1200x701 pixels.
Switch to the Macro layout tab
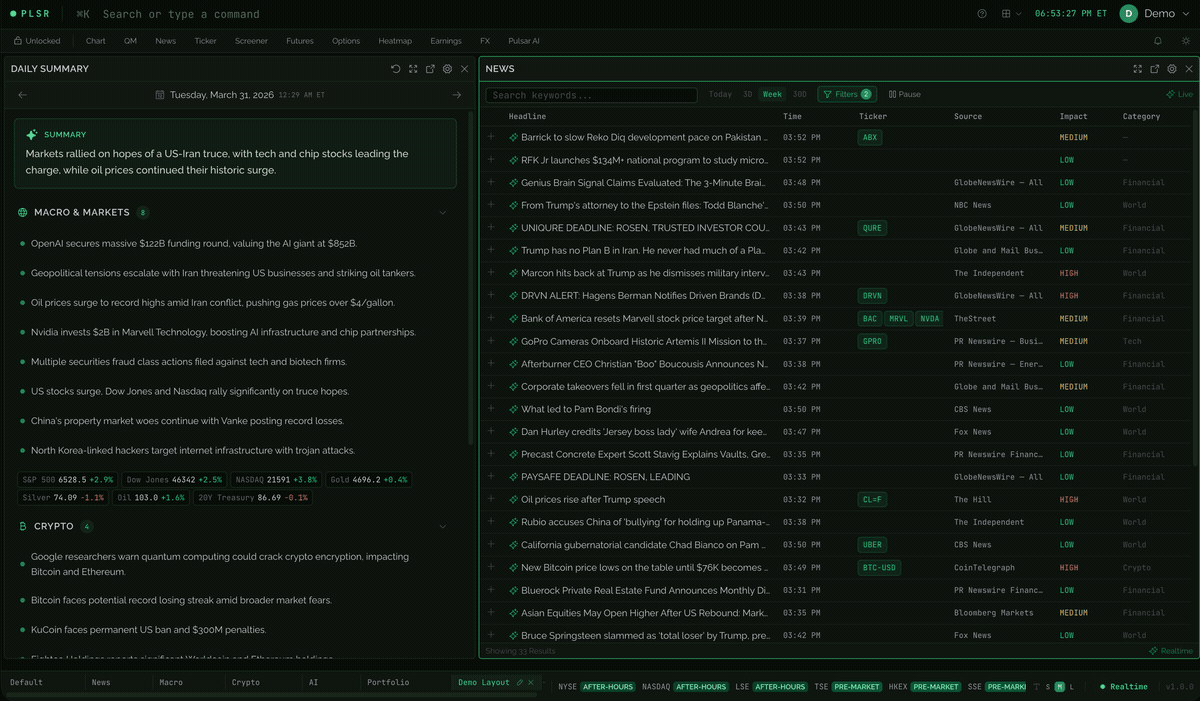coord(171,683)
